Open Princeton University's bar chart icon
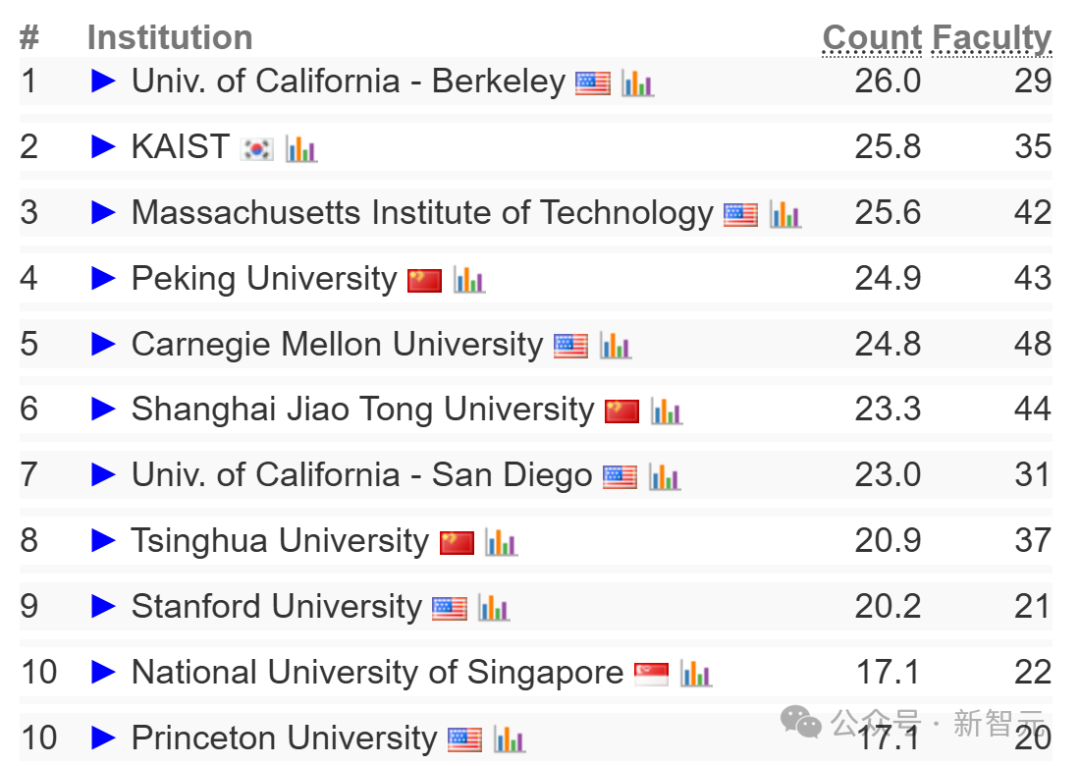 click(511, 738)
